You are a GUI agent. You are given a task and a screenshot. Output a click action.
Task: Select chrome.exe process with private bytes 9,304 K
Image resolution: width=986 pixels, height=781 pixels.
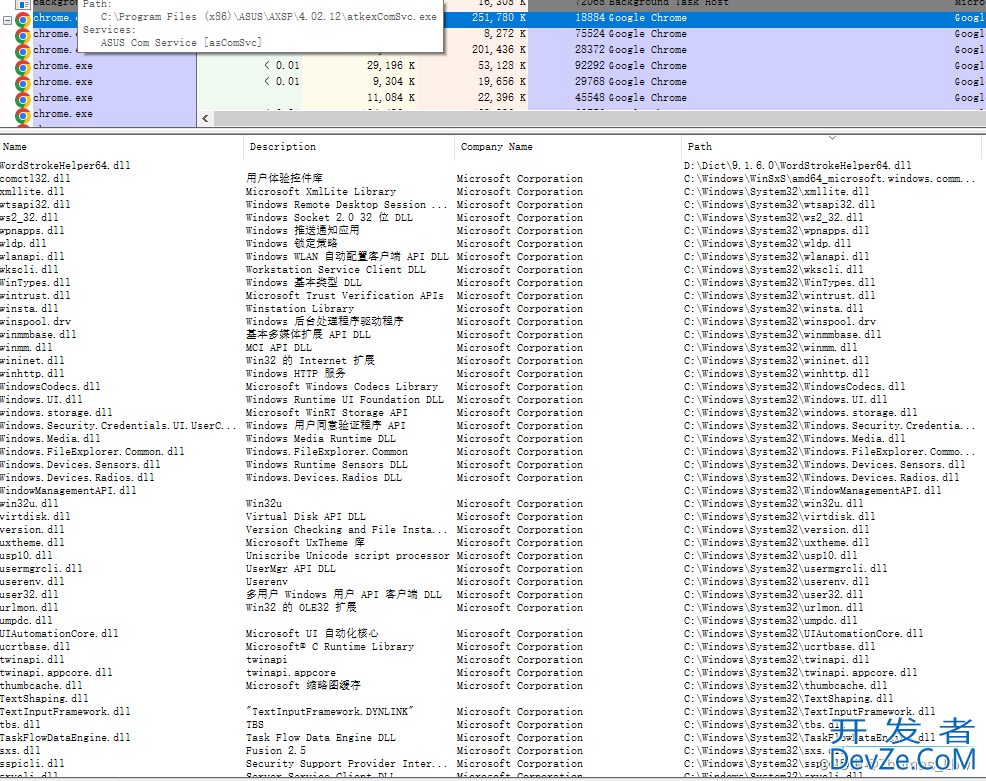(493, 82)
